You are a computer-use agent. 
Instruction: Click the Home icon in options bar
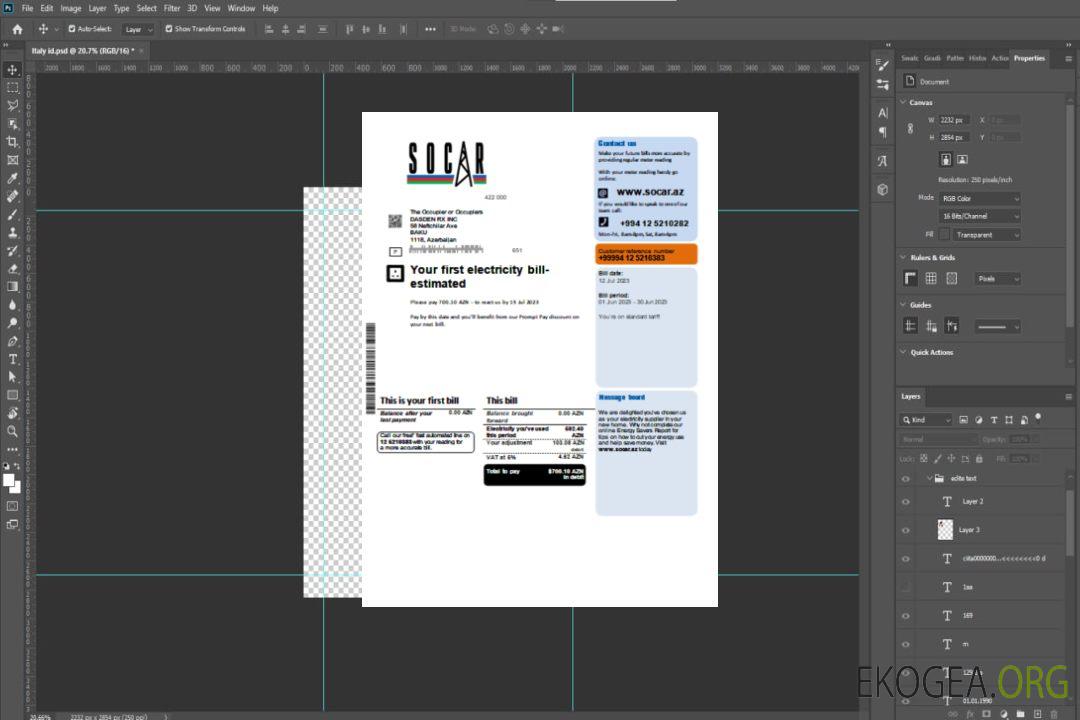tap(17, 29)
